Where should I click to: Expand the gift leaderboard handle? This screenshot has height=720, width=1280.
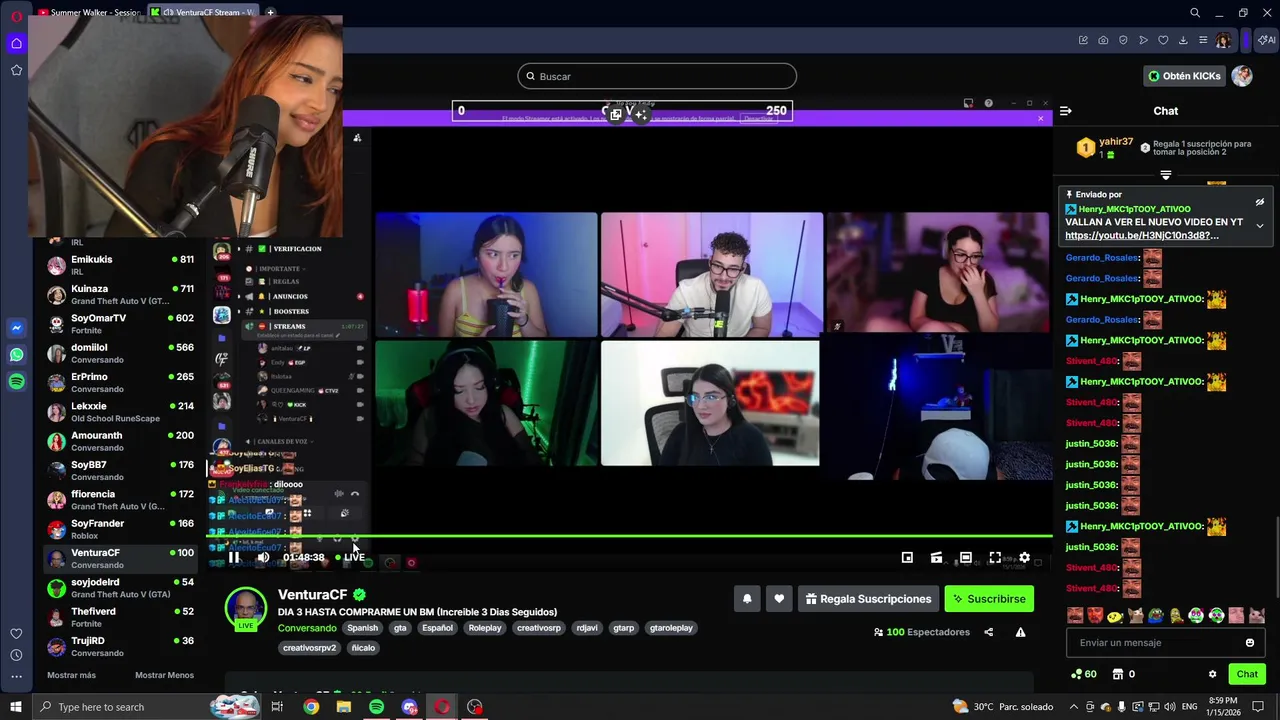click(1166, 175)
